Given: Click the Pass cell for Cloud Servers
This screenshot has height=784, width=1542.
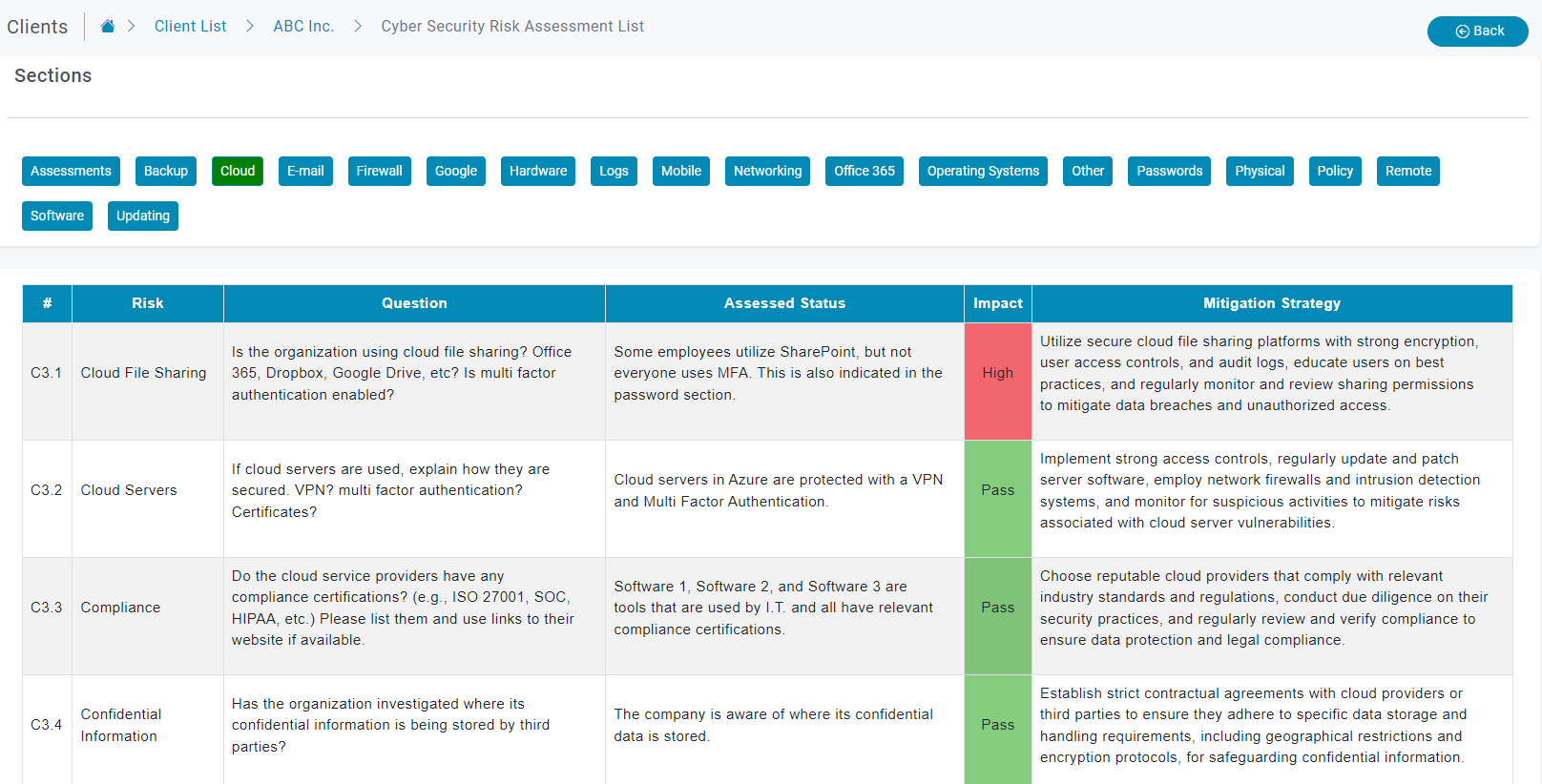Looking at the screenshot, I should [997, 490].
